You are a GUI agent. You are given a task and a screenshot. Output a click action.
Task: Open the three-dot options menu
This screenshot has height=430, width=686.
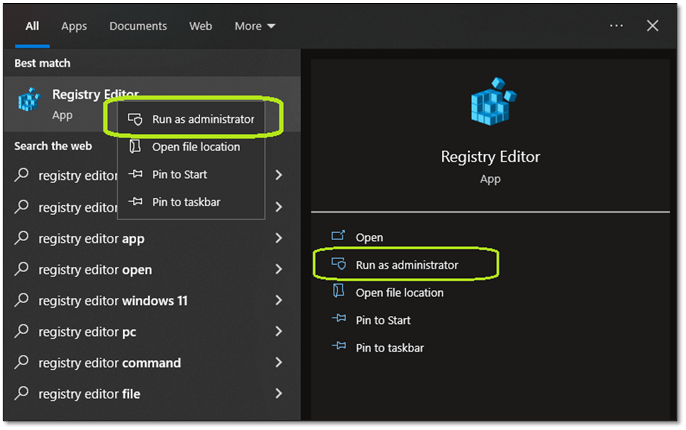[x=616, y=26]
